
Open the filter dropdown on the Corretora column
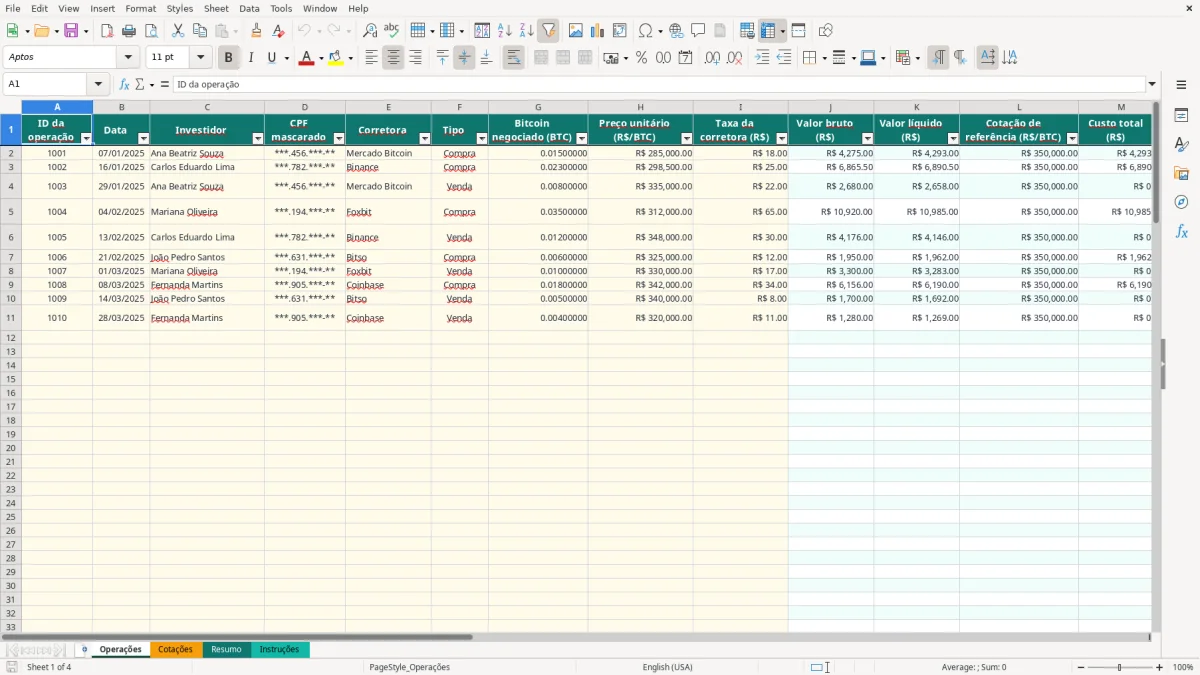(x=424, y=138)
